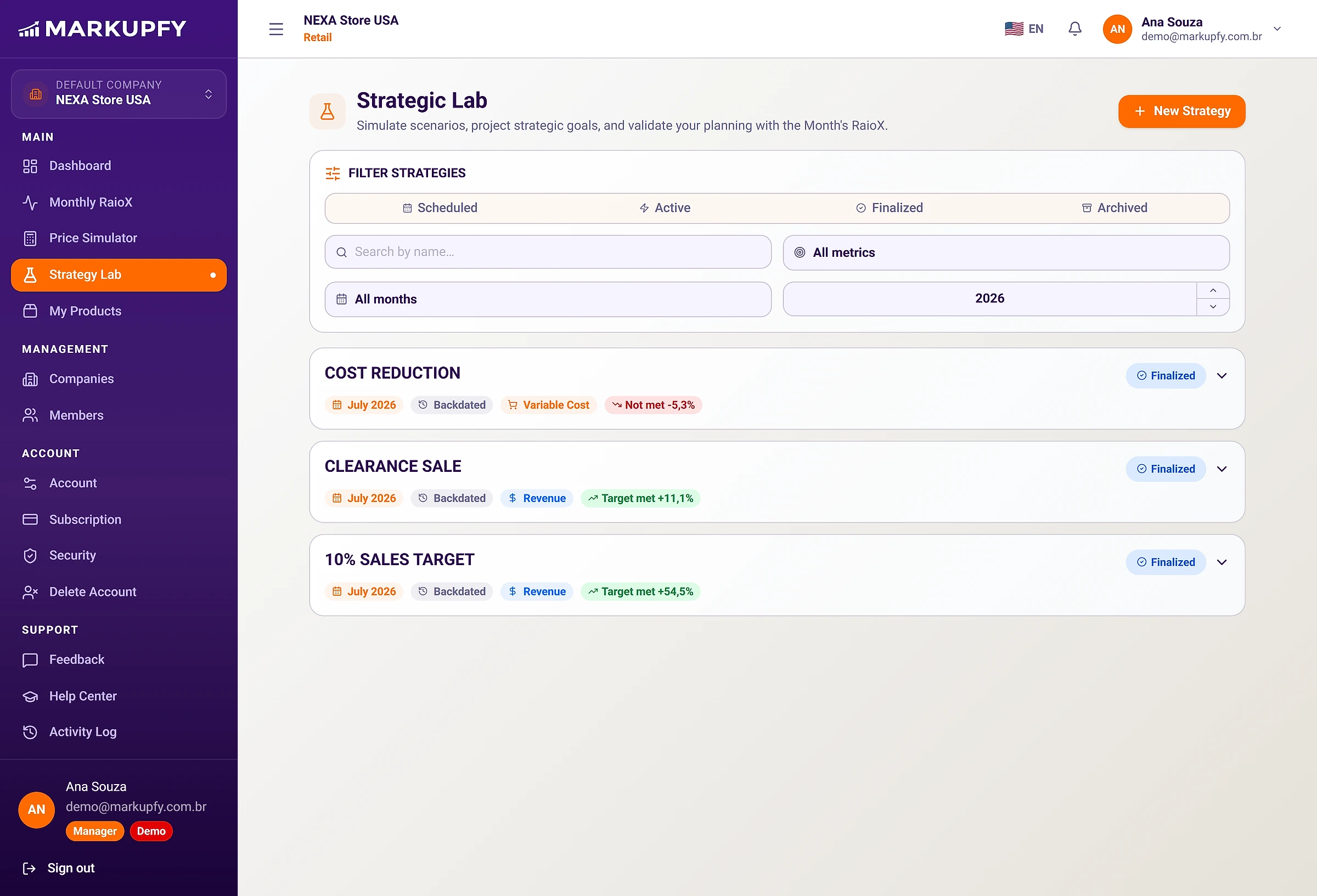Click the Dashboard grid icon
The width and height of the screenshot is (1317, 896).
click(x=30, y=166)
